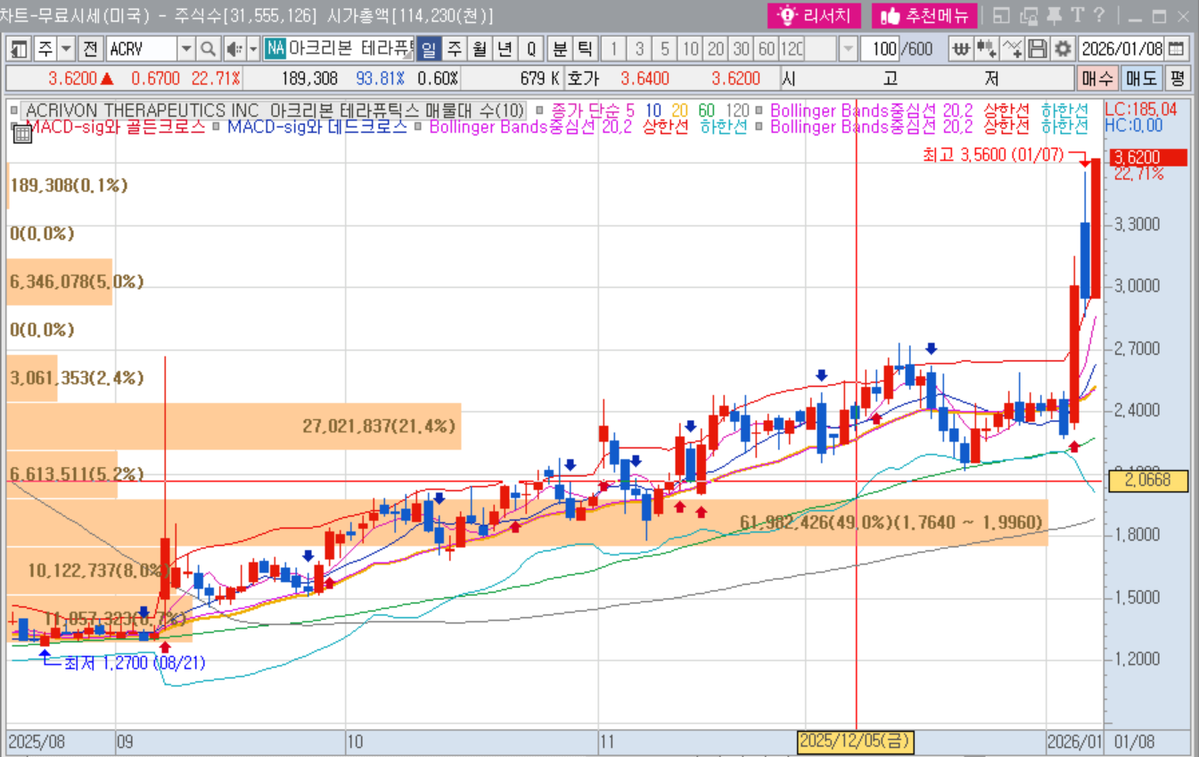Viewport: 1199px width, 757px height.
Task: Click the 93.81% value in quote row
Action: pos(379,78)
